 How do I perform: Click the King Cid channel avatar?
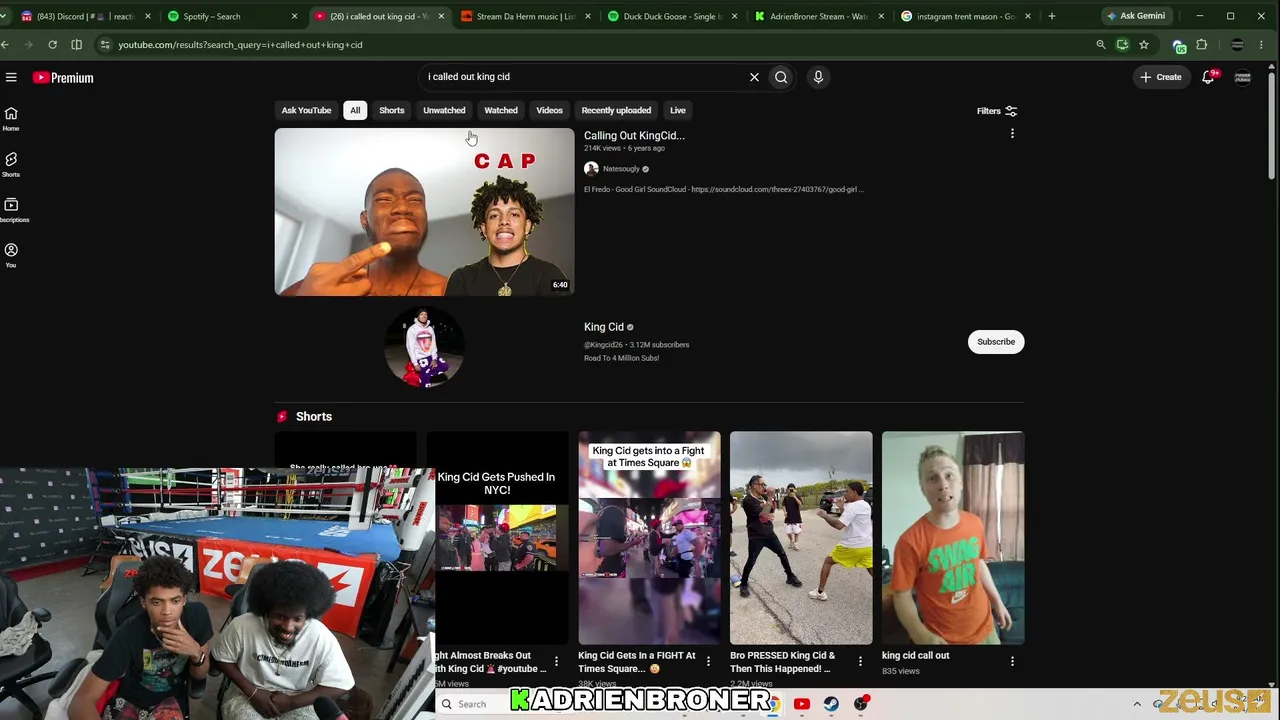[x=424, y=347]
